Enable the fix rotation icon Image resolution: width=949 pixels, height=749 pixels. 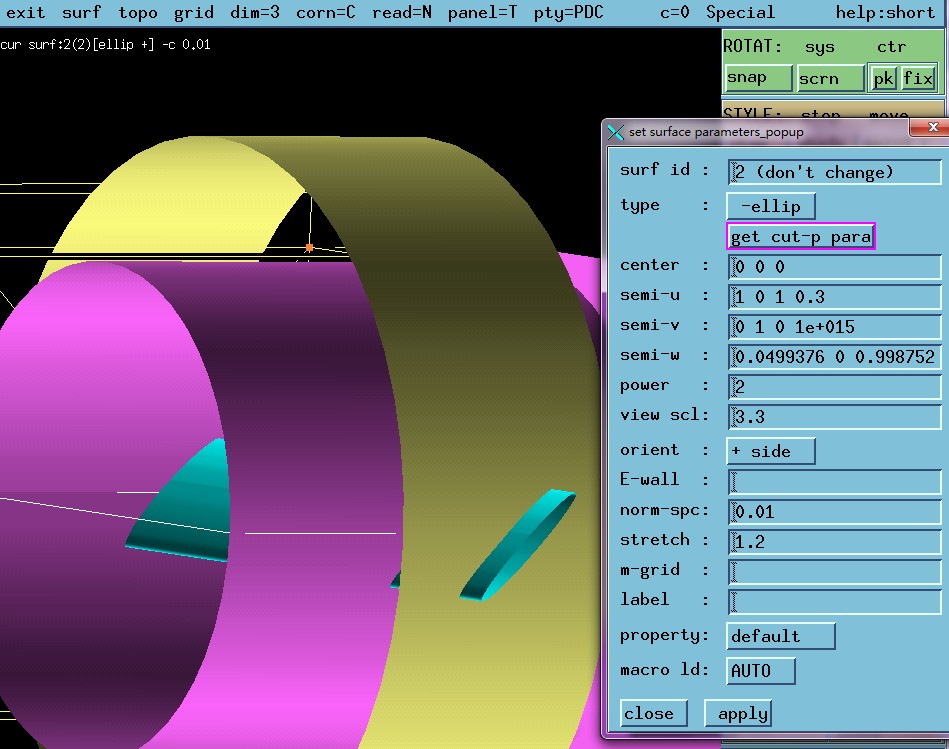(917, 77)
